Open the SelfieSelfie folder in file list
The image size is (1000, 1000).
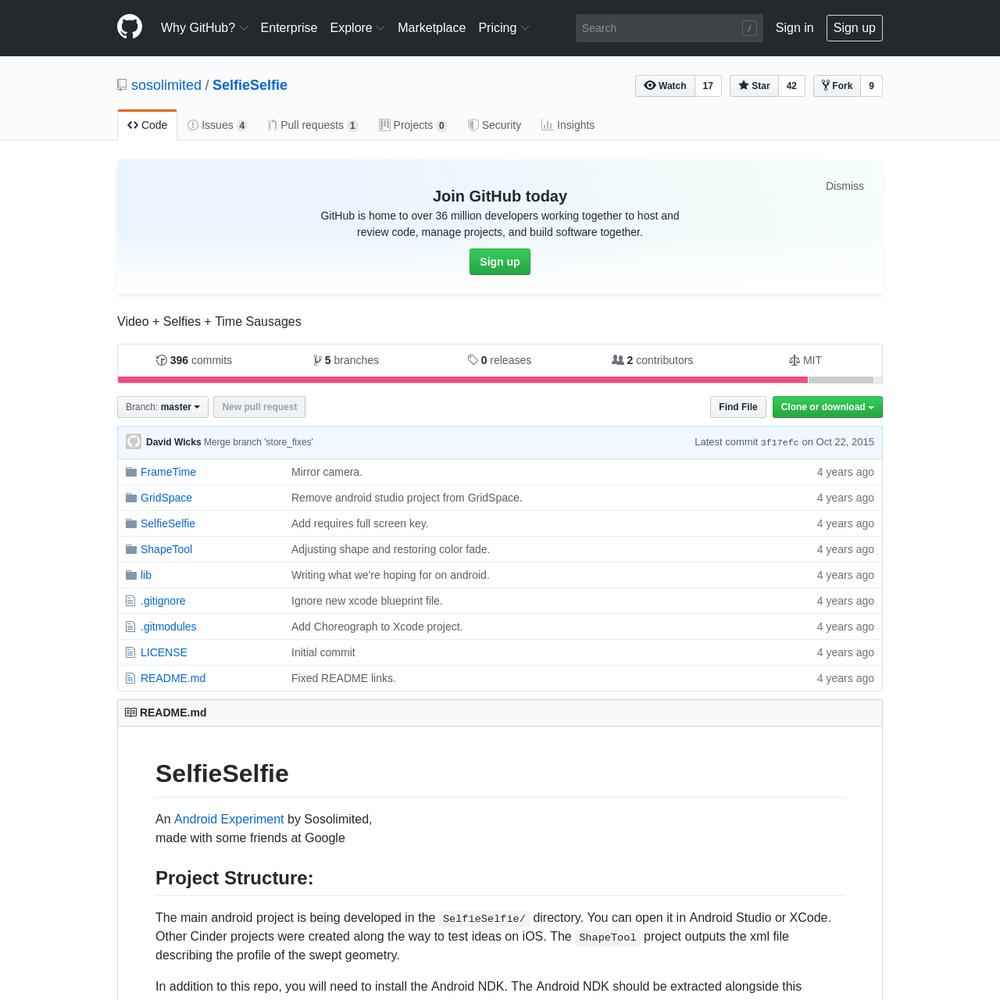click(x=168, y=524)
